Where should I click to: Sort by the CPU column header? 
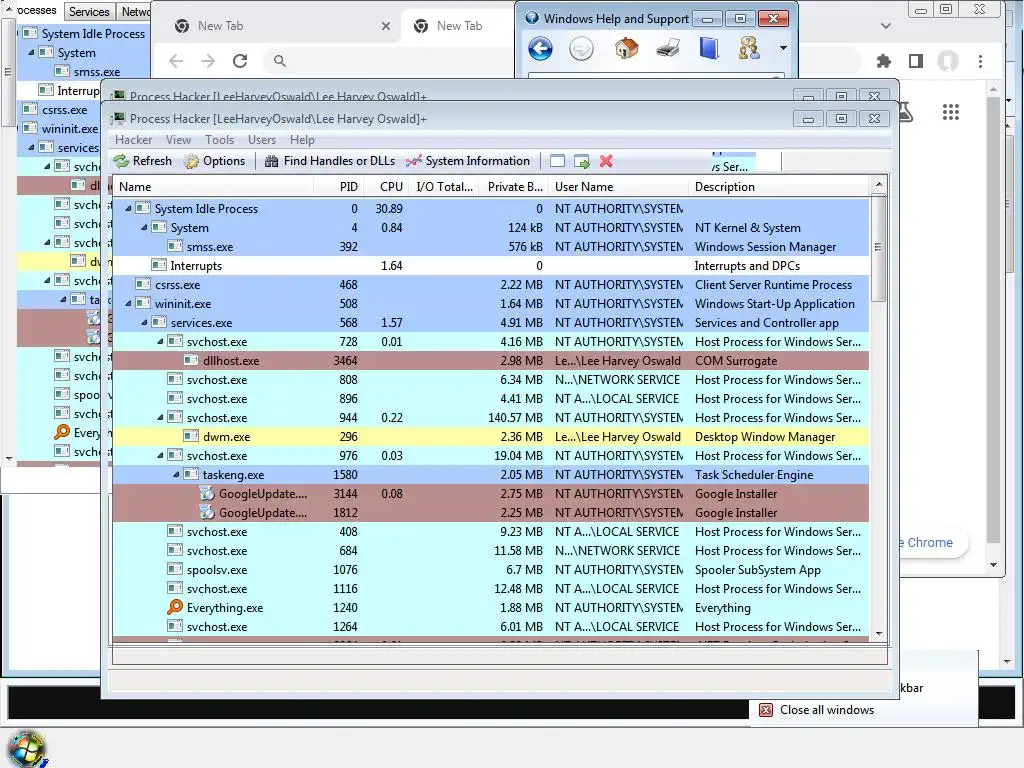[385, 187]
